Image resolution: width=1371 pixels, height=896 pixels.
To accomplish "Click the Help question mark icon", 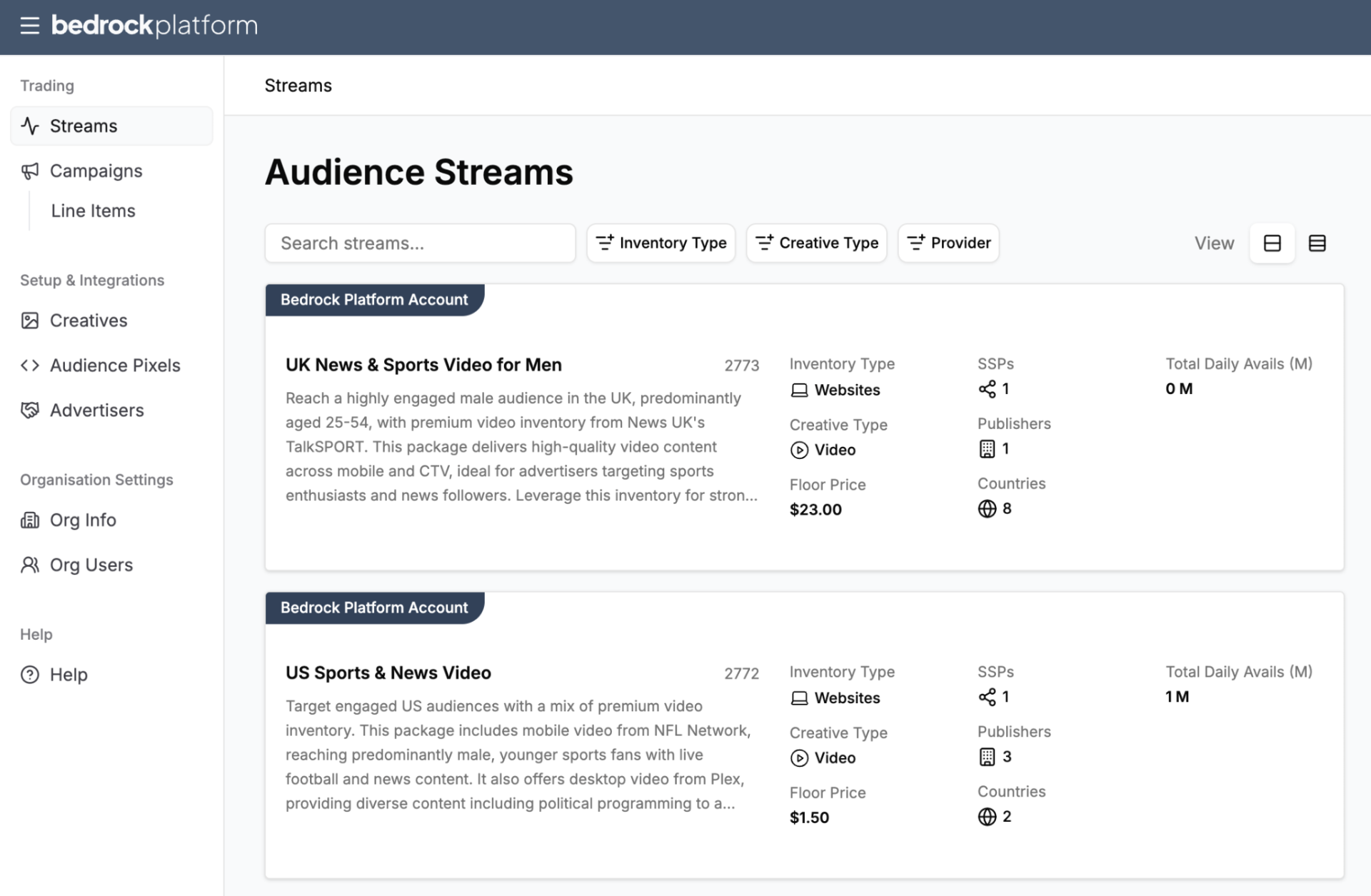I will (x=30, y=675).
